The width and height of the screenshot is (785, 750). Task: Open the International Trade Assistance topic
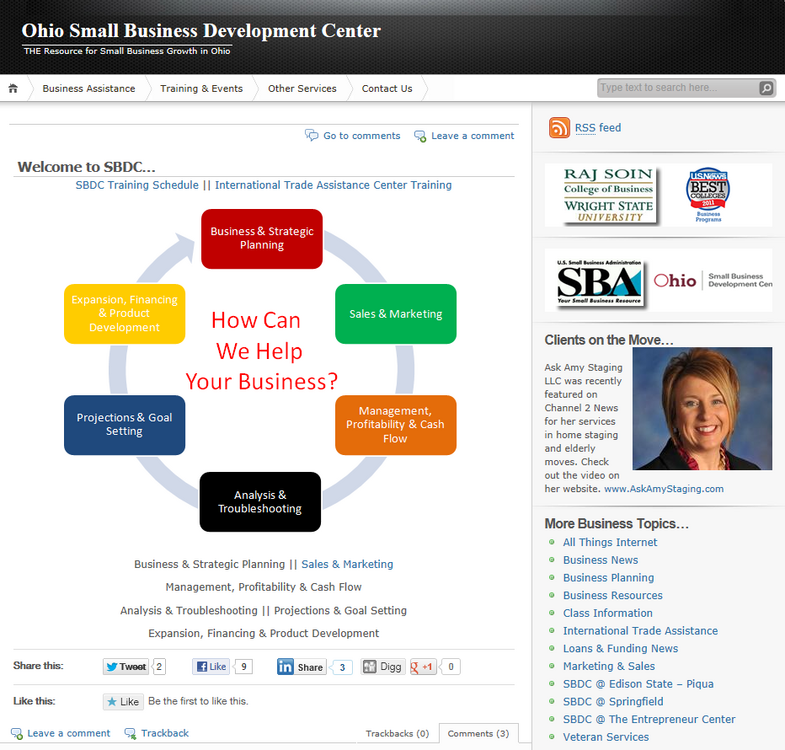click(x=640, y=631)
